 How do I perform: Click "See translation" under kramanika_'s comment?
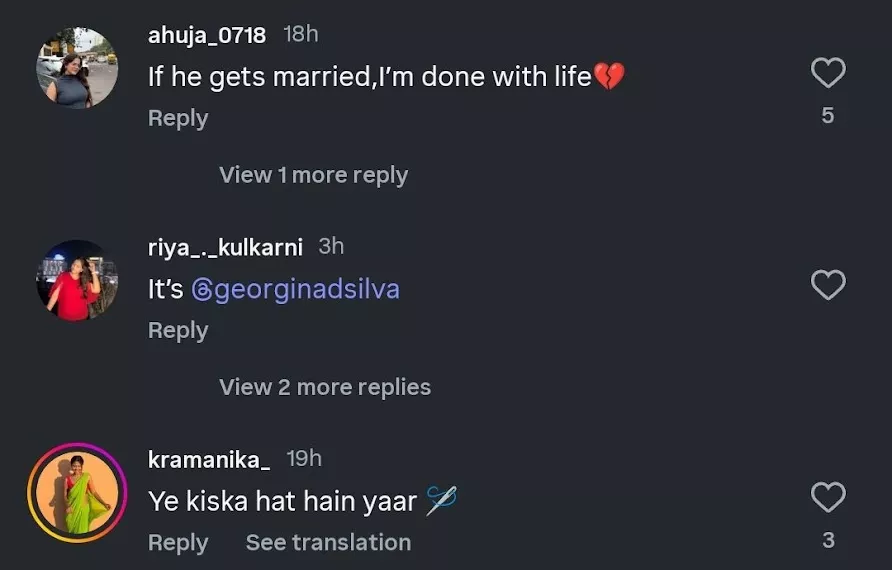pyautogui.click(x=328, y=542)
